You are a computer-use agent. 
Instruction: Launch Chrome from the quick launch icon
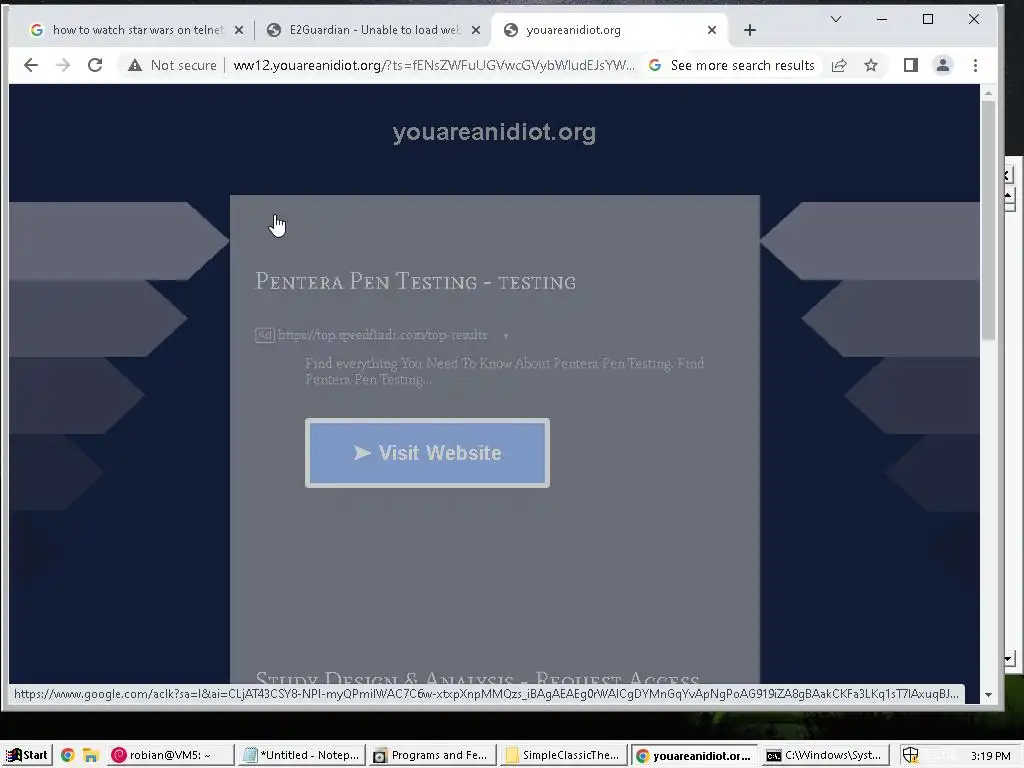coord(67,756)
